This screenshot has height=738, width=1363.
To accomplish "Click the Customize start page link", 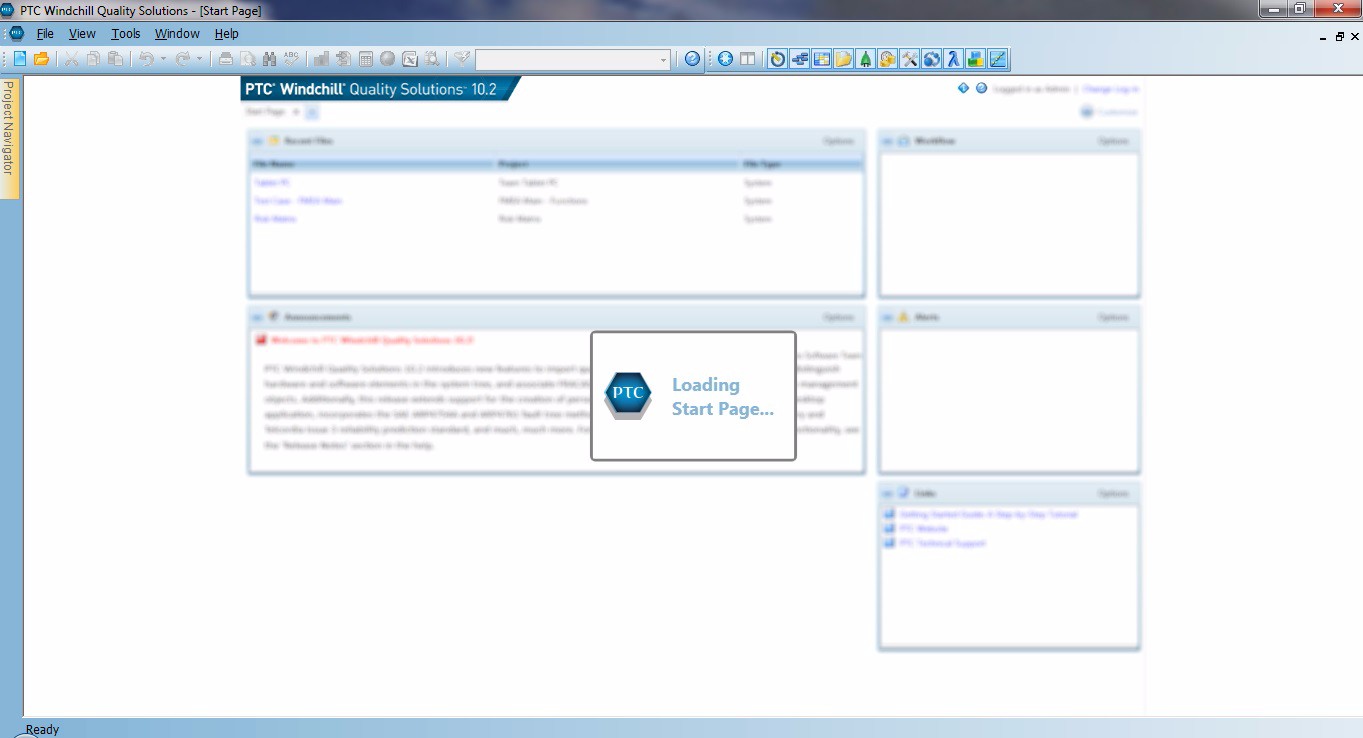I will tap(1117, 112).
